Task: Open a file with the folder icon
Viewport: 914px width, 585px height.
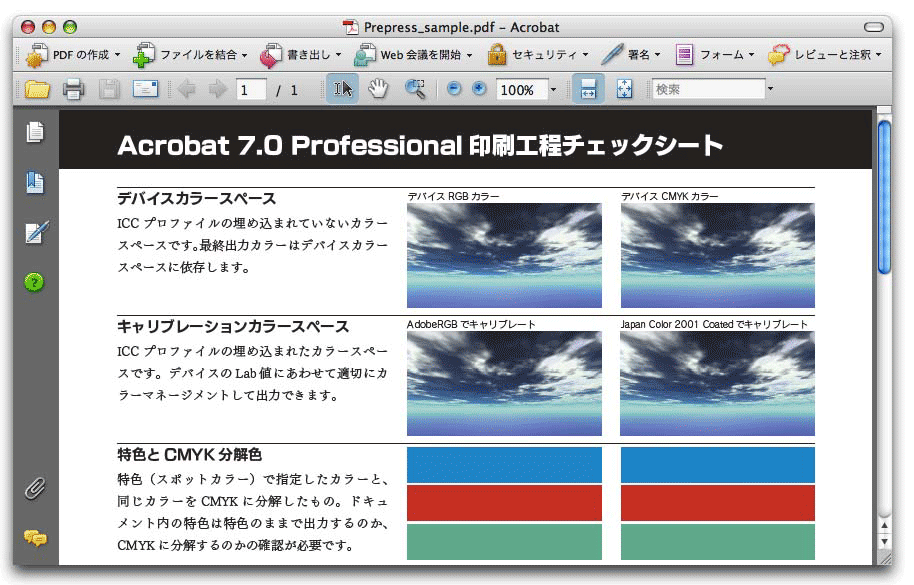Action: (x=37, y=90)
